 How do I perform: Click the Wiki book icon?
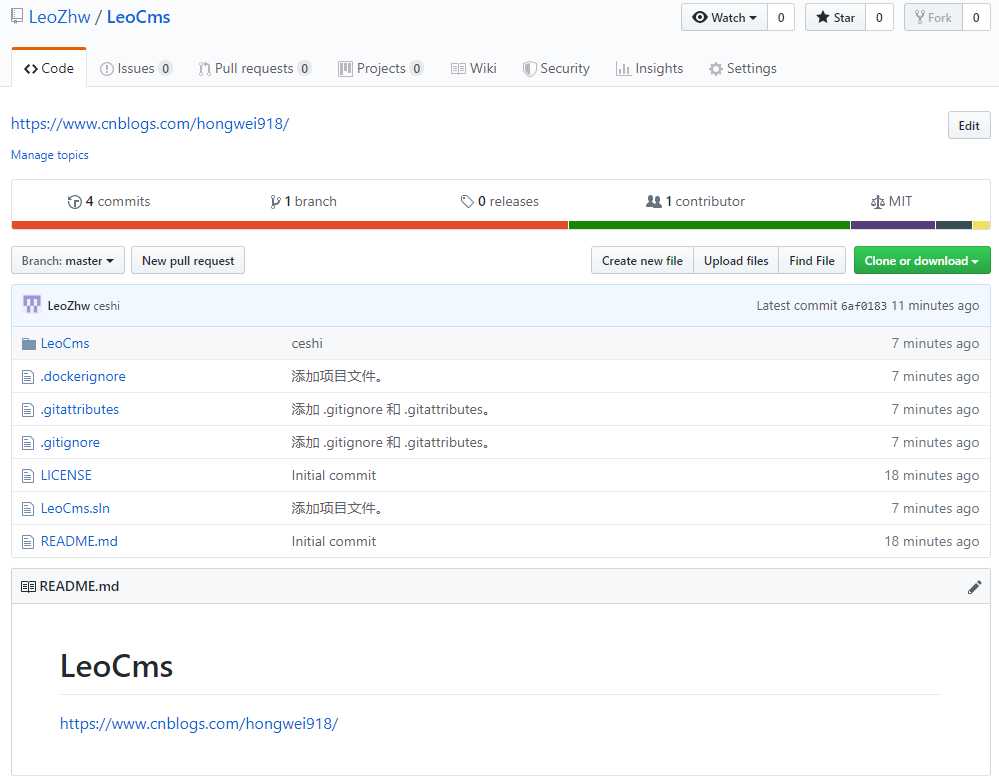[x=458, y=69]
